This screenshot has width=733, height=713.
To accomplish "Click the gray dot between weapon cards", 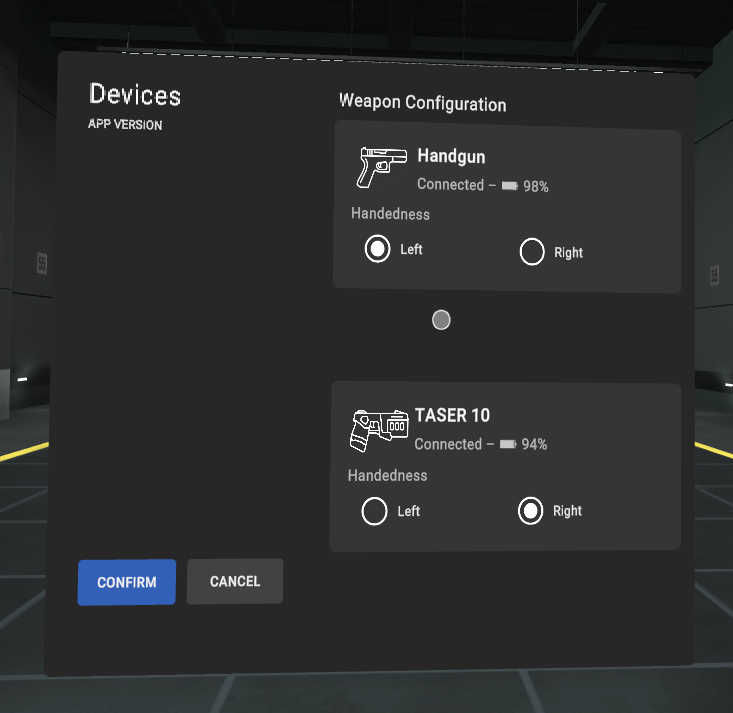I will pos(441,320).
